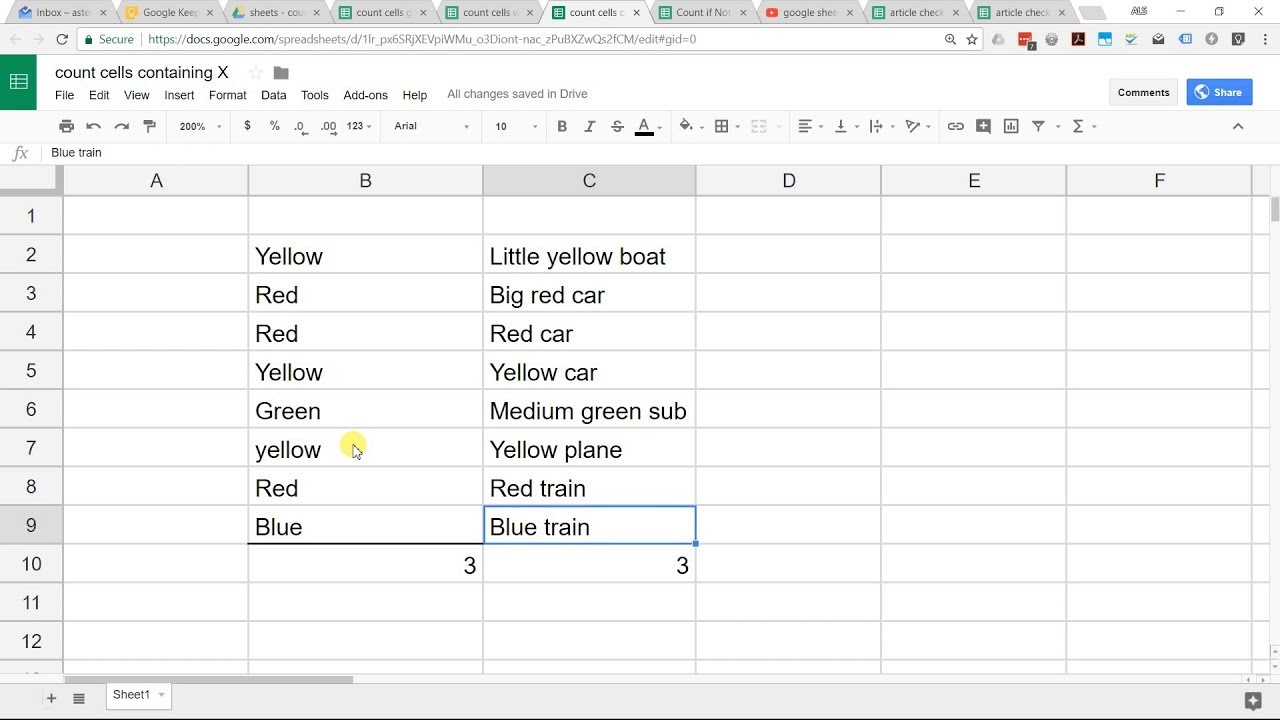
Task: Go to Sheets home via green logo
Action: pos(19,82)
